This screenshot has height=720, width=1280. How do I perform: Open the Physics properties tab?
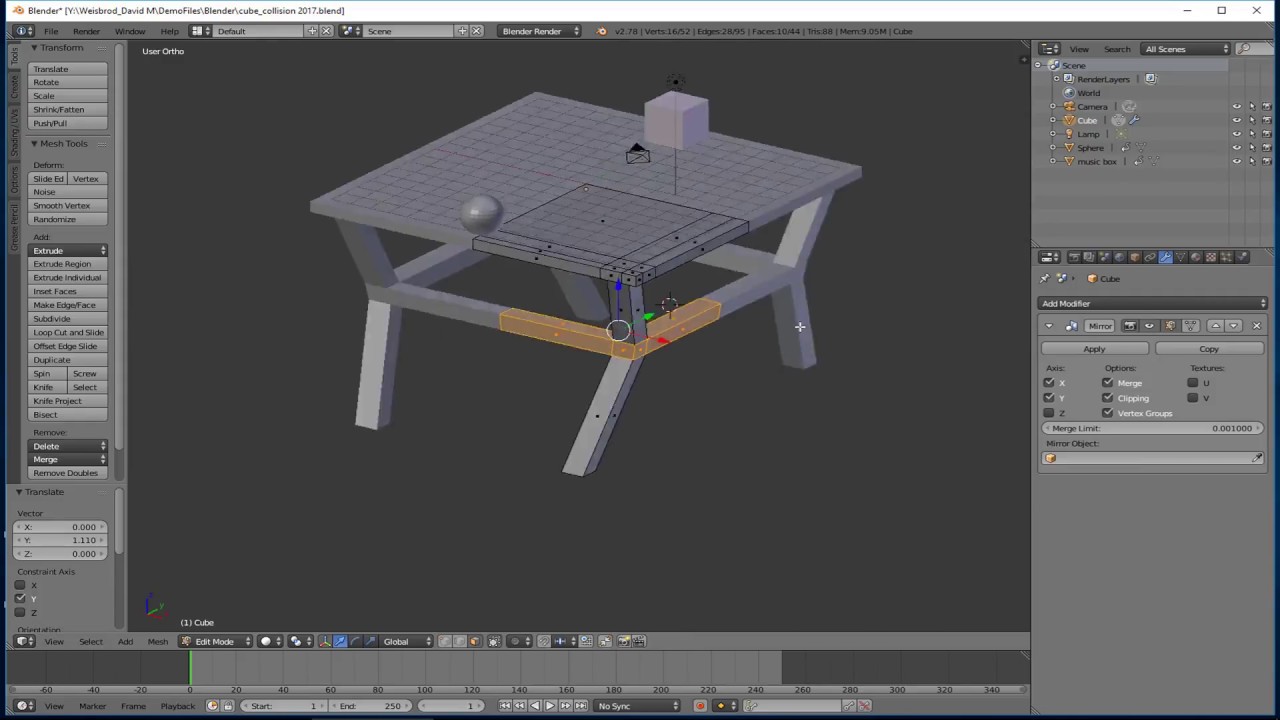pyautogui.click(x=1241, y=257)
